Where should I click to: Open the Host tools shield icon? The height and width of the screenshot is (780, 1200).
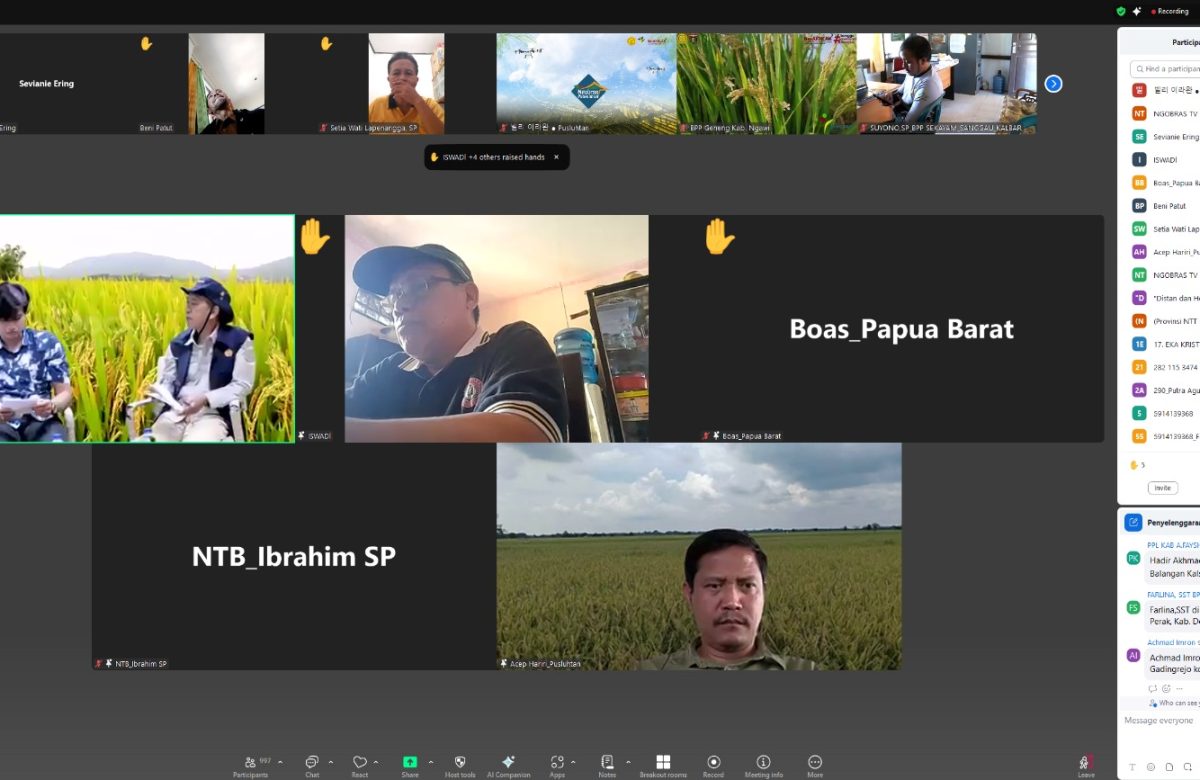(x=459, y=762)
